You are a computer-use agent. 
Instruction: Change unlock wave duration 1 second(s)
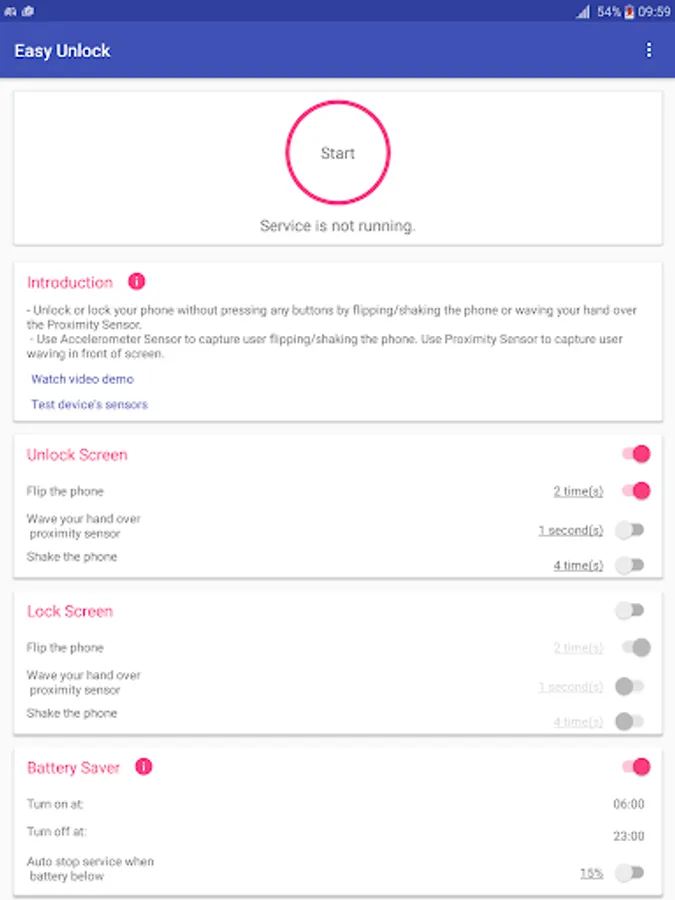click(571, 530)
